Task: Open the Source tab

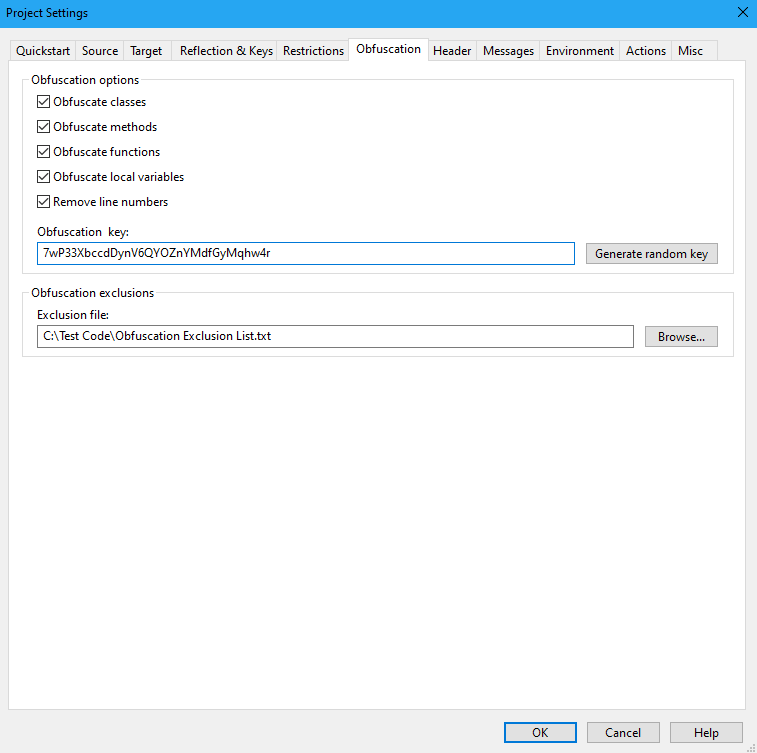Action: pyautogui.click(x=100, y=51)
